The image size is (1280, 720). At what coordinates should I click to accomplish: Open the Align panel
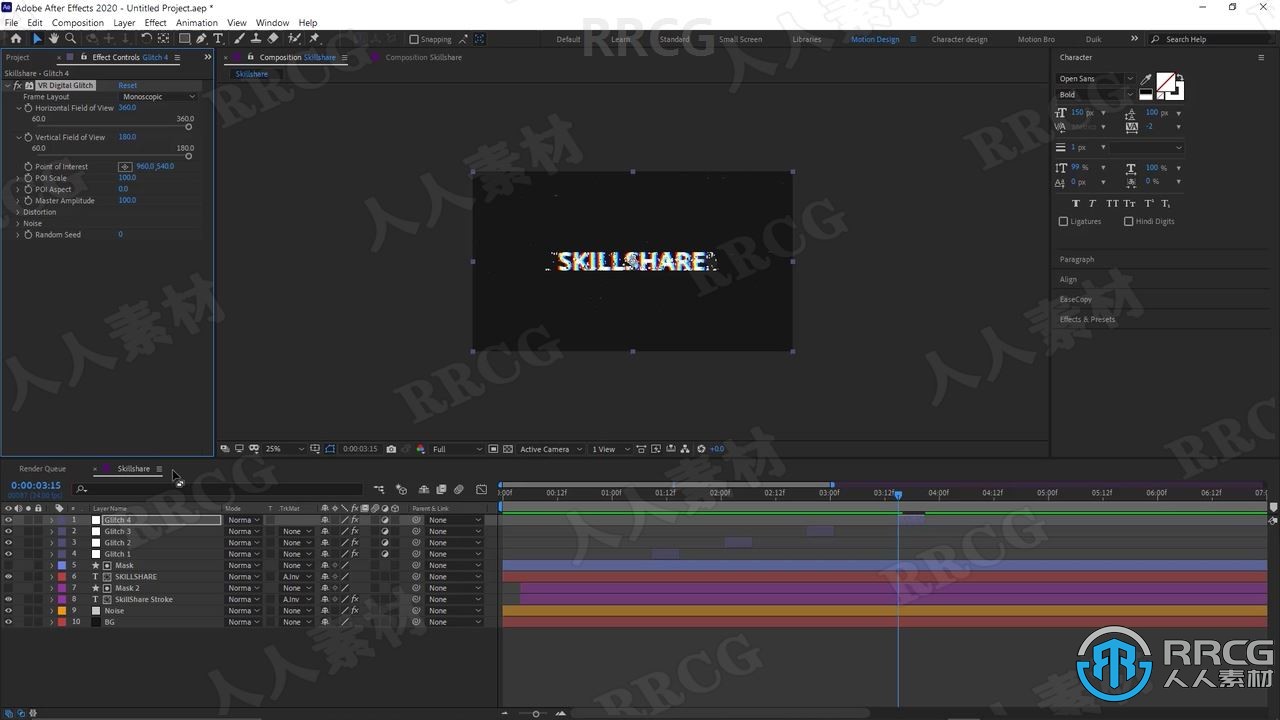(x=1068, y=279)
